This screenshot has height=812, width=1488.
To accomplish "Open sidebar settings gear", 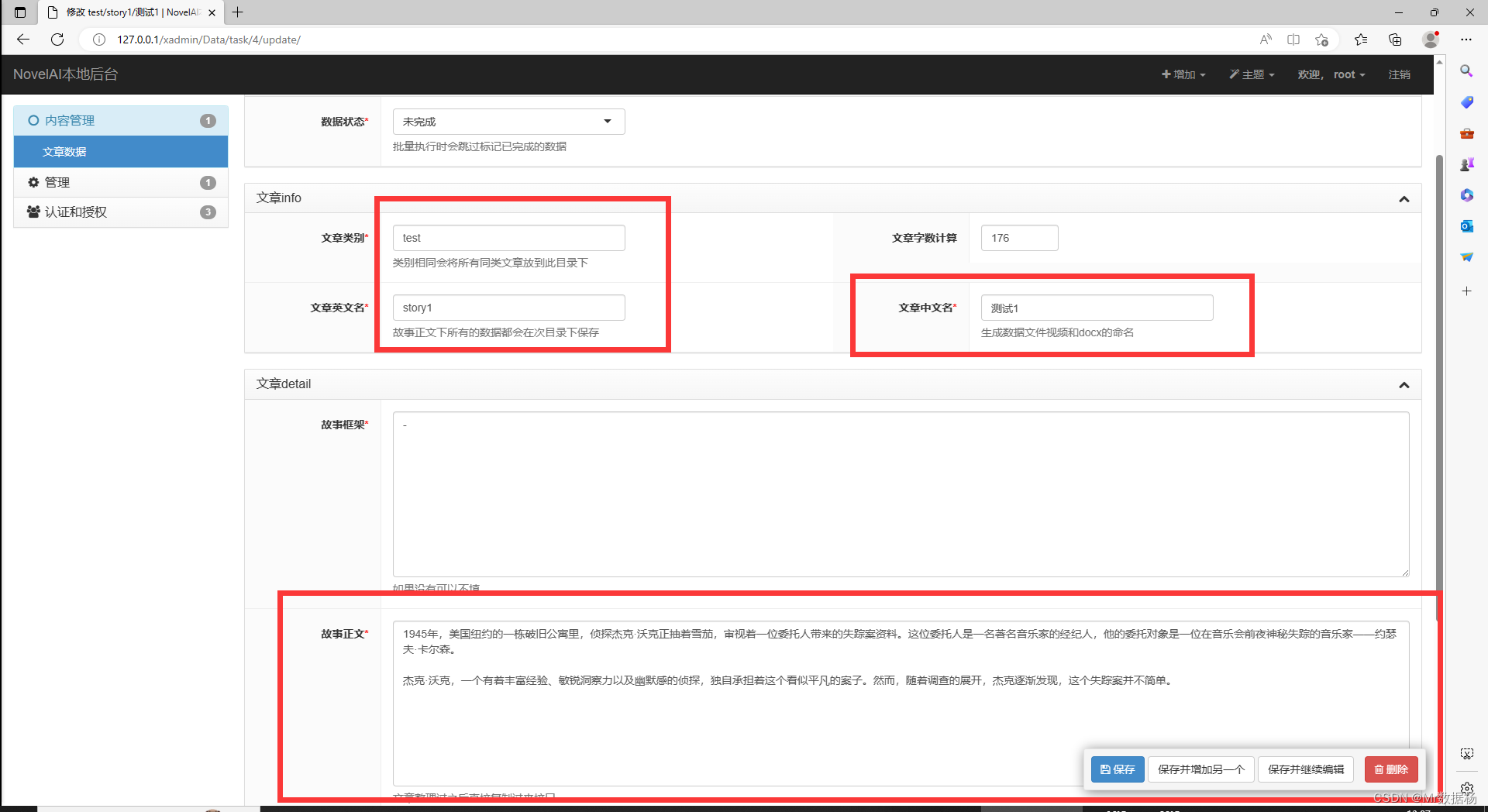I will pos(1466,787).
